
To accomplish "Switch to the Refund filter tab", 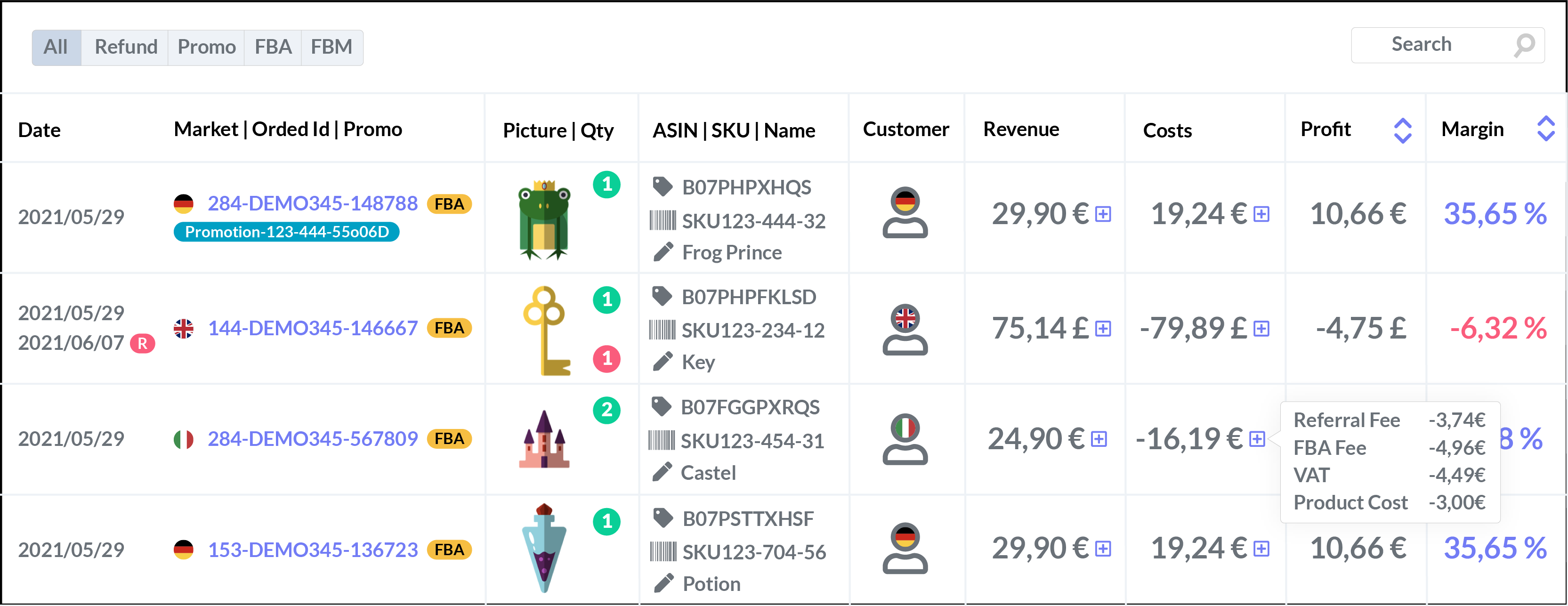I will 125,48.
